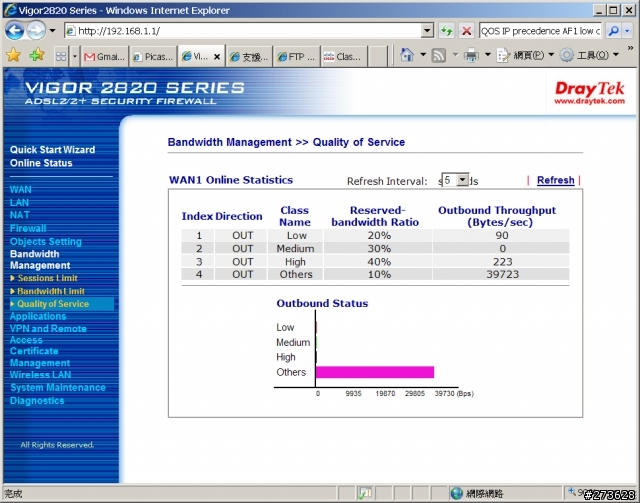Expand the Home button dropdown arrow

(423, 55)
